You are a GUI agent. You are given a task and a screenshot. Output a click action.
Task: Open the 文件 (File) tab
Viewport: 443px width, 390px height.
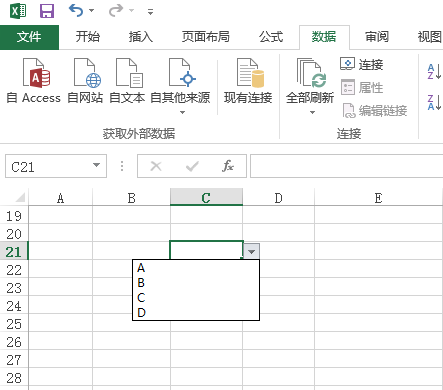coord(29,37)
